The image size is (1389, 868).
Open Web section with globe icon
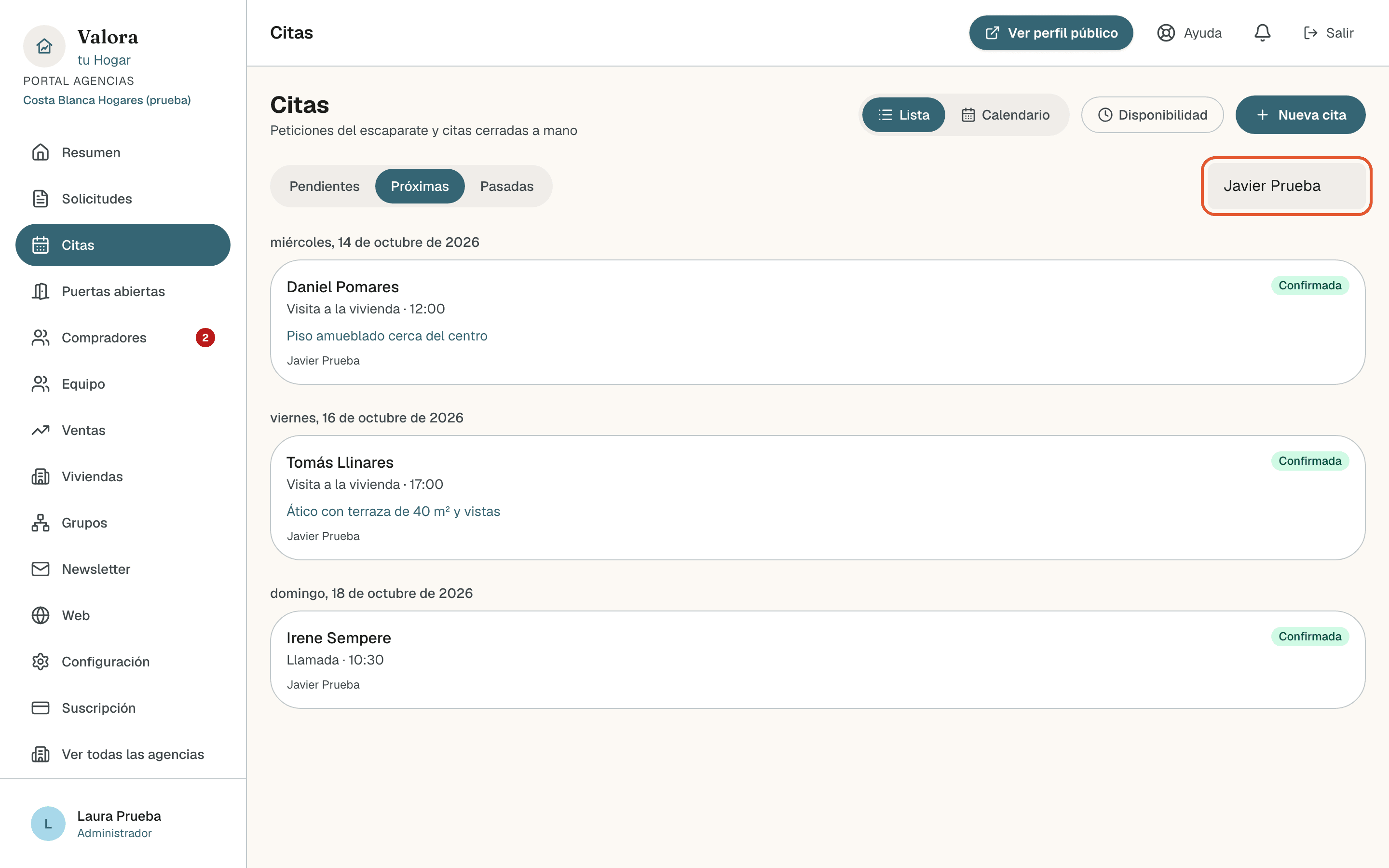(123, 615)
